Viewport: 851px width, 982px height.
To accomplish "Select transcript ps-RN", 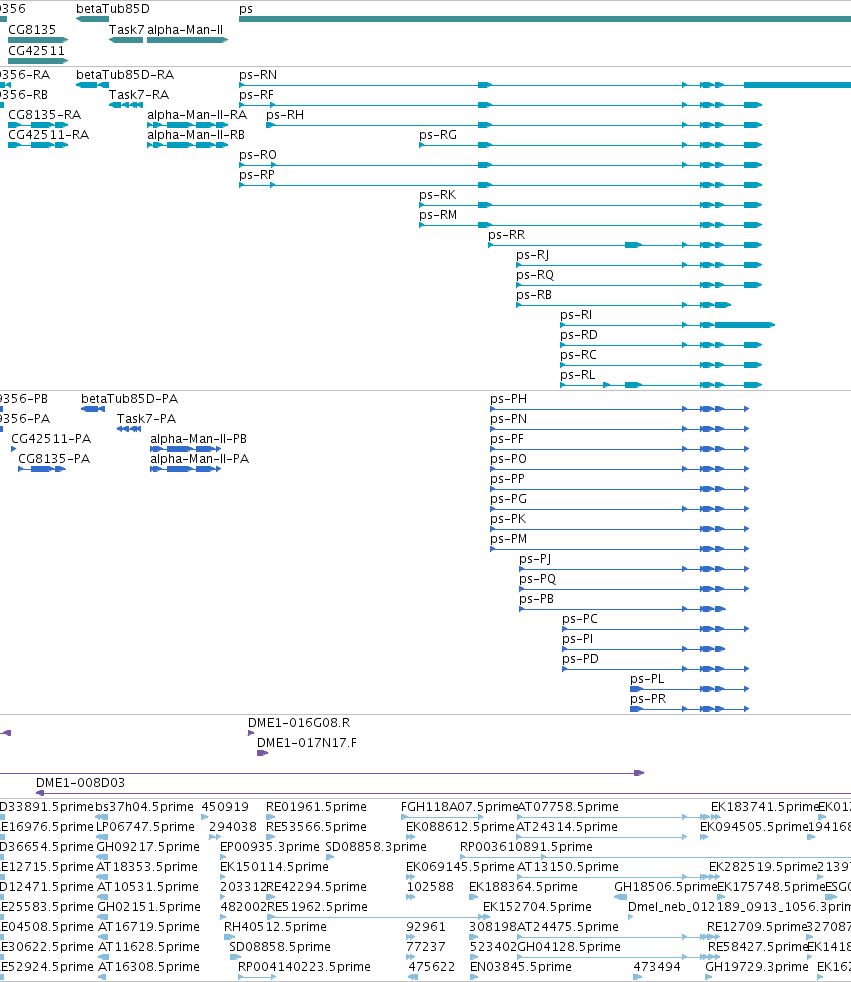I will tap(258, 75).
